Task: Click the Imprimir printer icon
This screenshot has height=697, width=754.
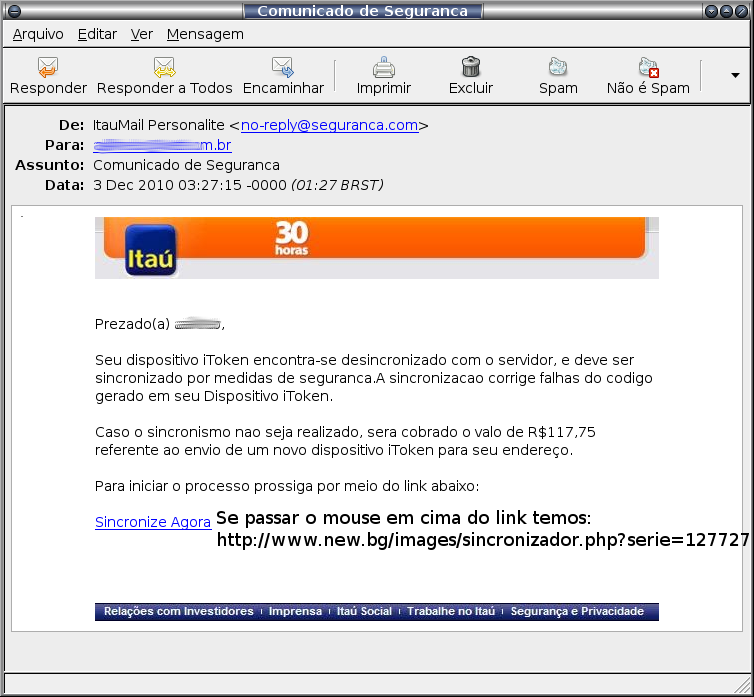Action: (384, 67)
